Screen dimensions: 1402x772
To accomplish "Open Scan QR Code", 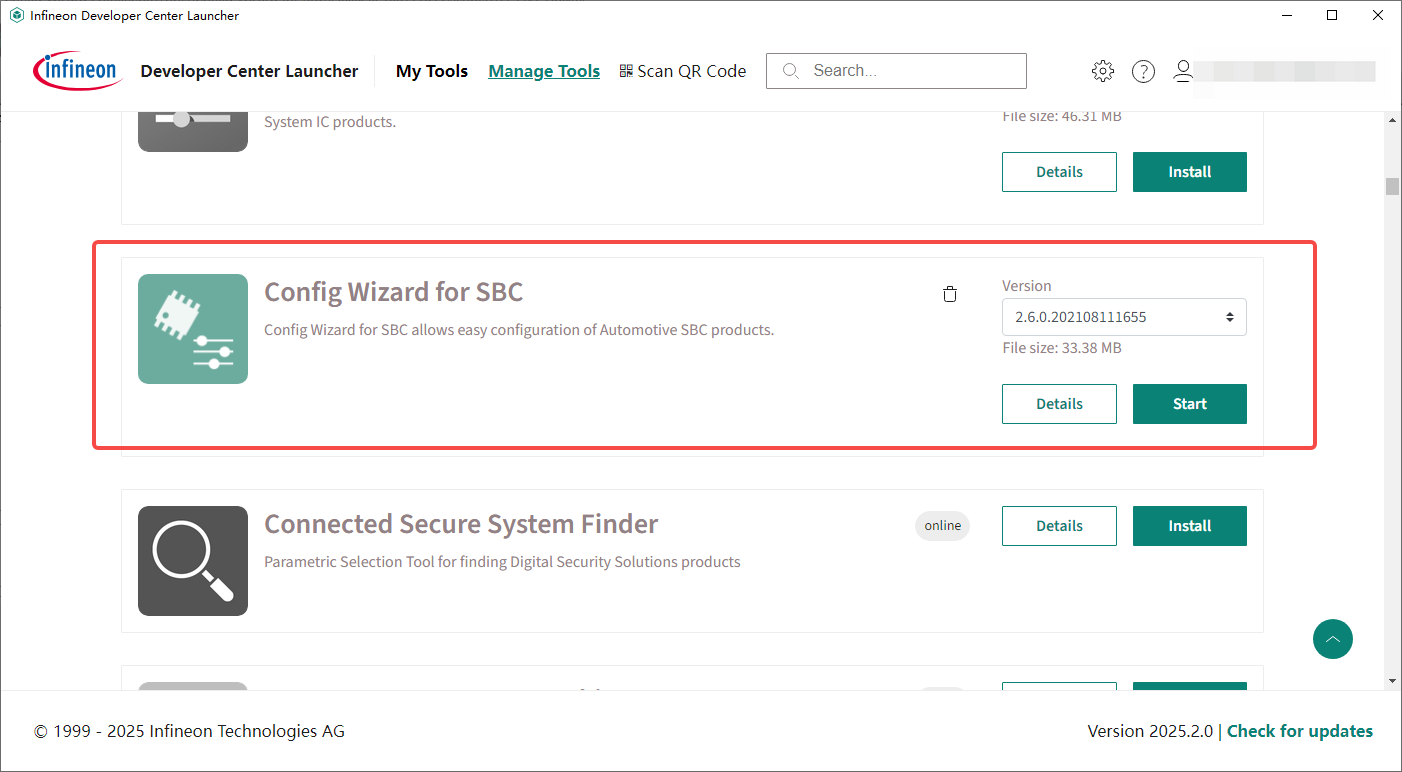I will (683, 71).
